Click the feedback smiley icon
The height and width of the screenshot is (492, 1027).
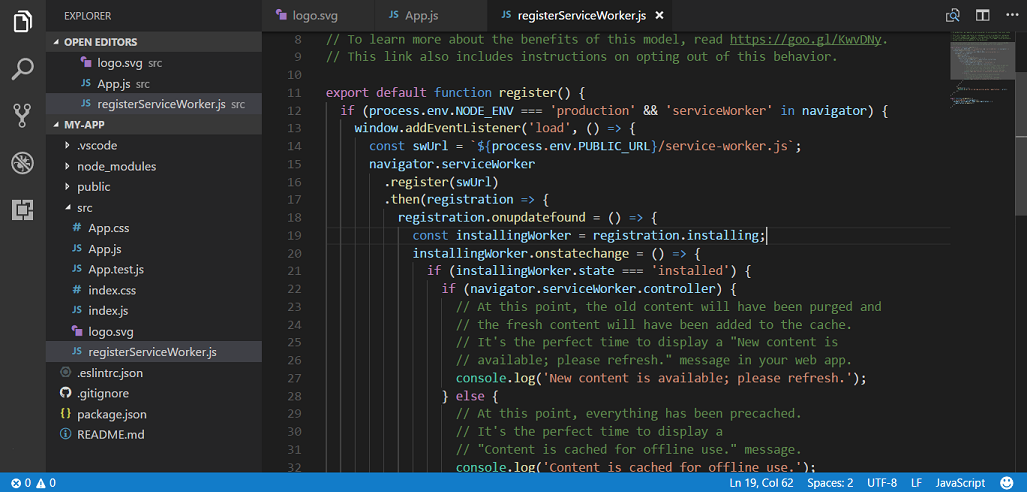point(1006,483)
